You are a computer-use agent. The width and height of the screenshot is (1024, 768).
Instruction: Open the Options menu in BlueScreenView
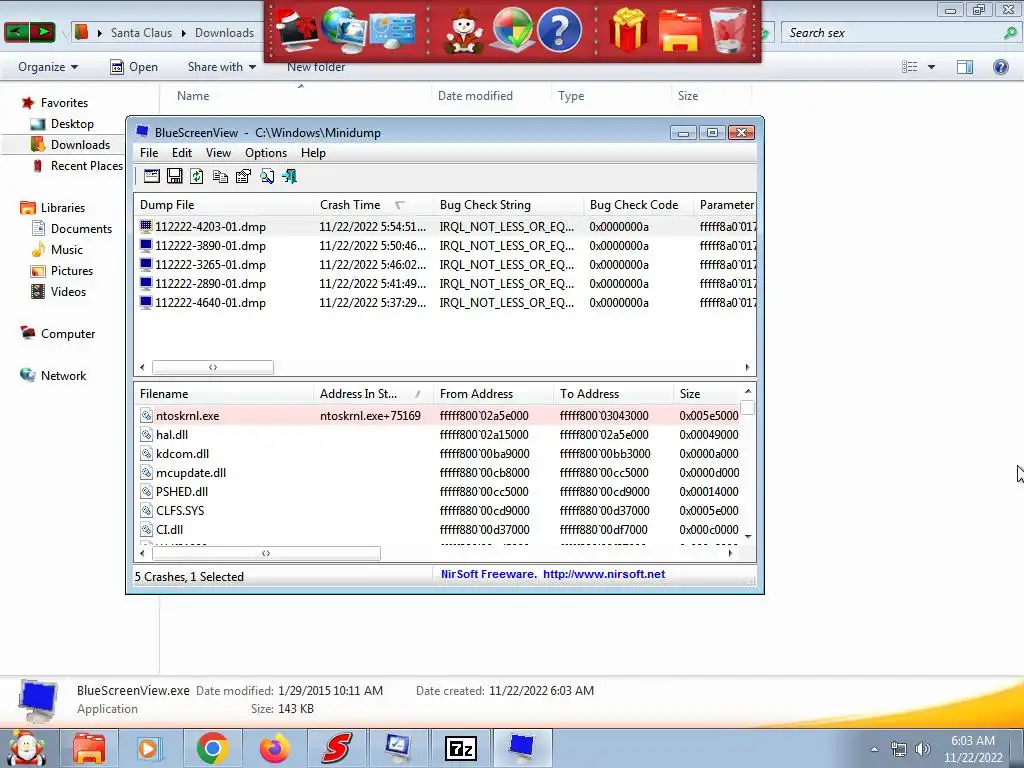266,153
